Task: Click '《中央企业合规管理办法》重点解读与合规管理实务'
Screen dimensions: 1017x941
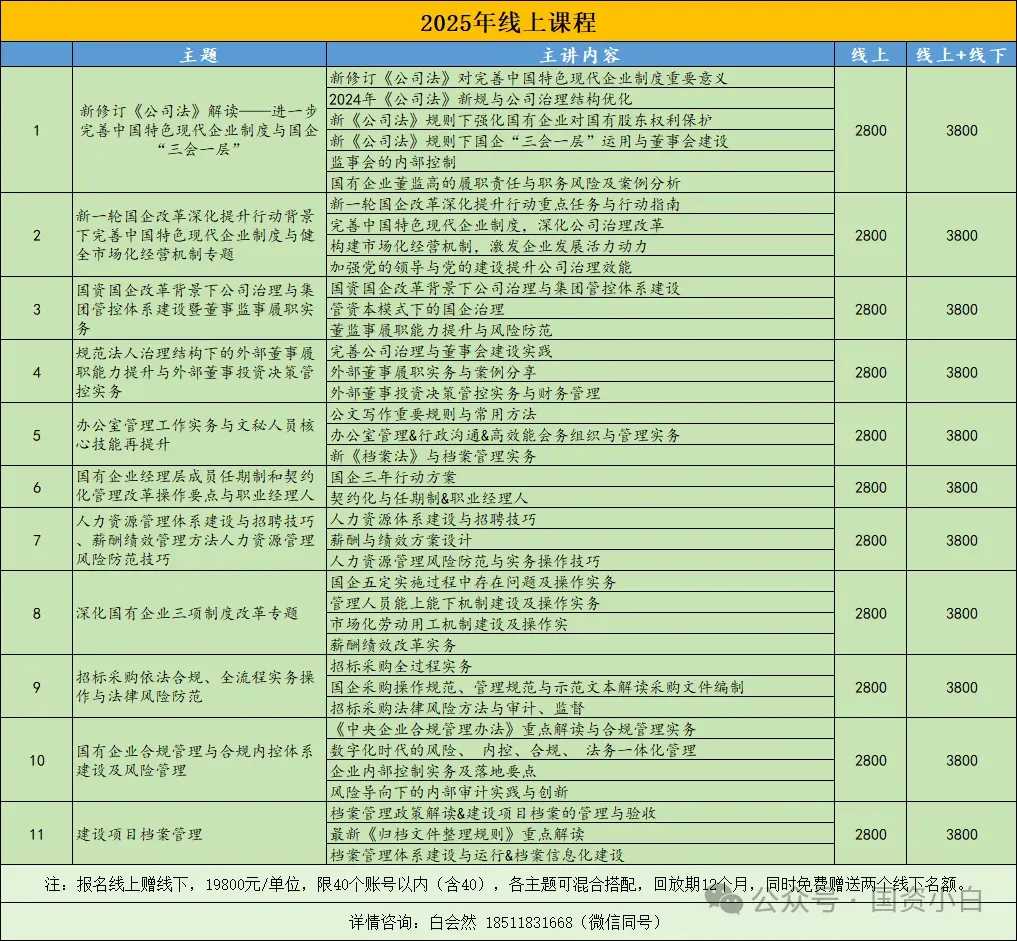Action: click(x=580, y=729)
